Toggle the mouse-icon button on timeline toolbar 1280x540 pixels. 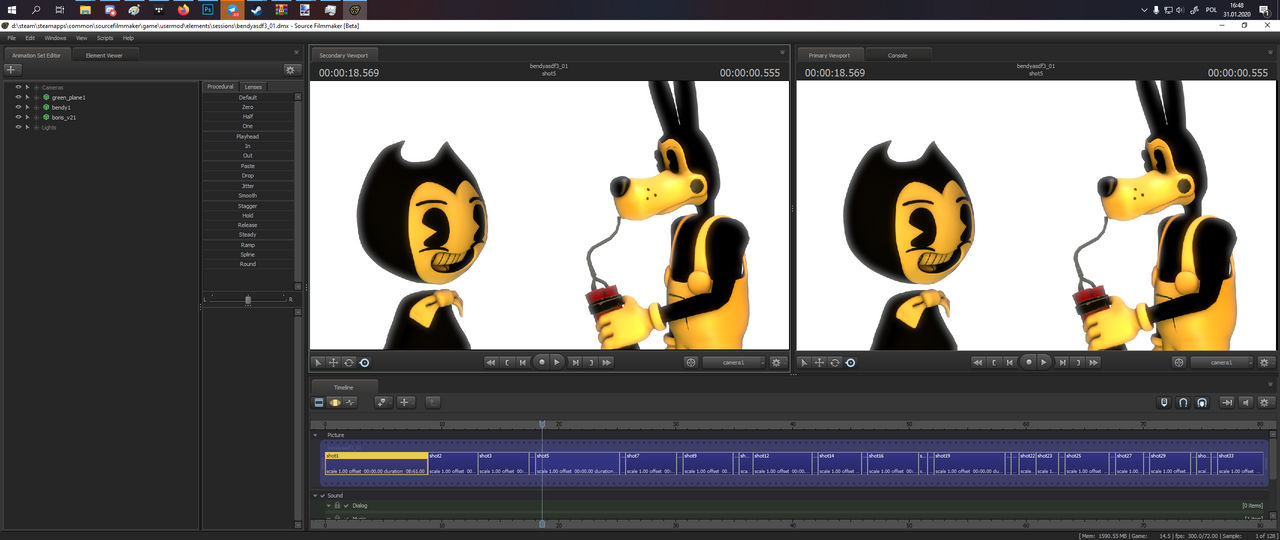point(1164,402)
